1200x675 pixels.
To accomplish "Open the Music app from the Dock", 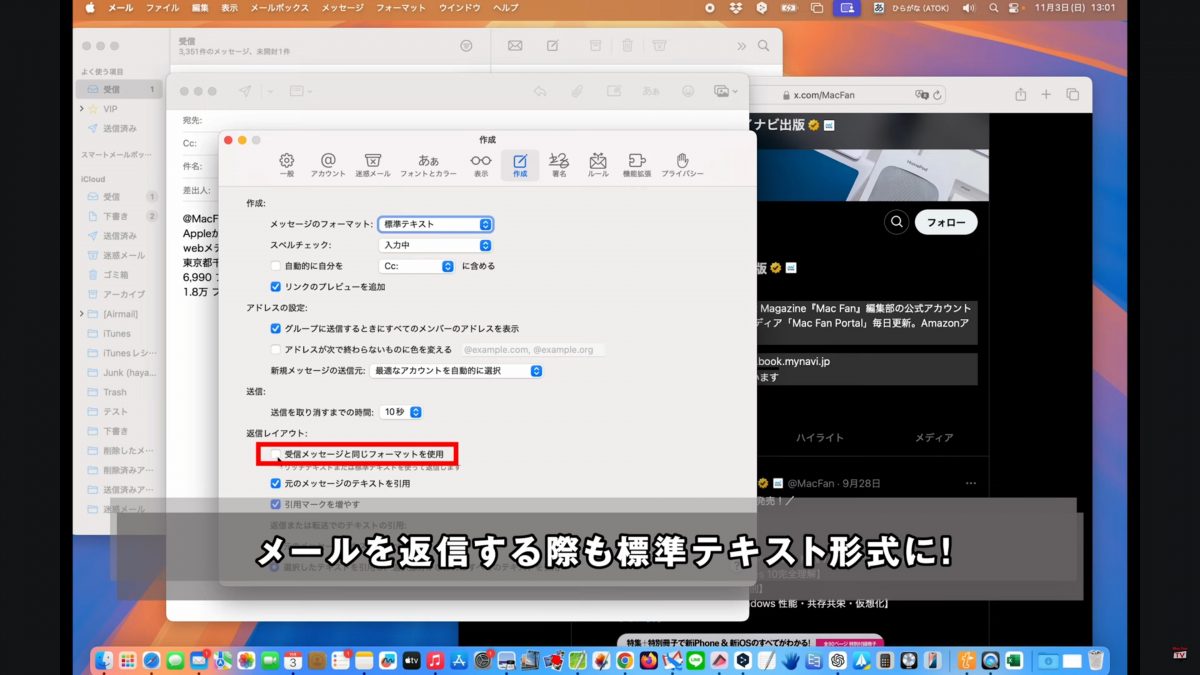I will 435,660.
